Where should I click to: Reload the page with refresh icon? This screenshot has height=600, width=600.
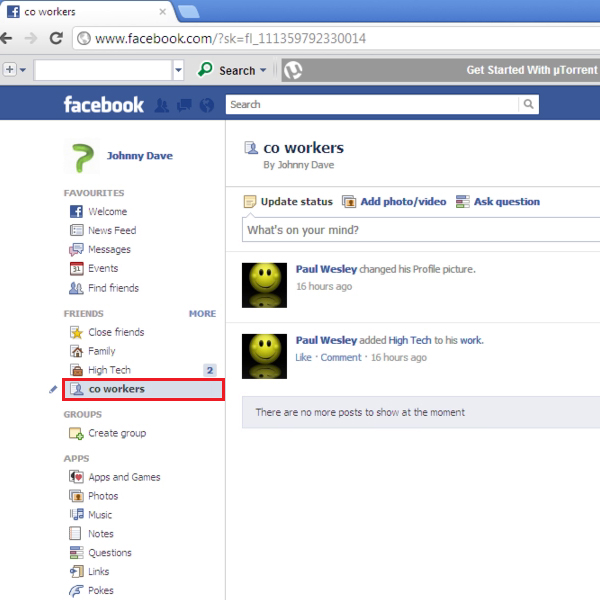tap(56, 38)
